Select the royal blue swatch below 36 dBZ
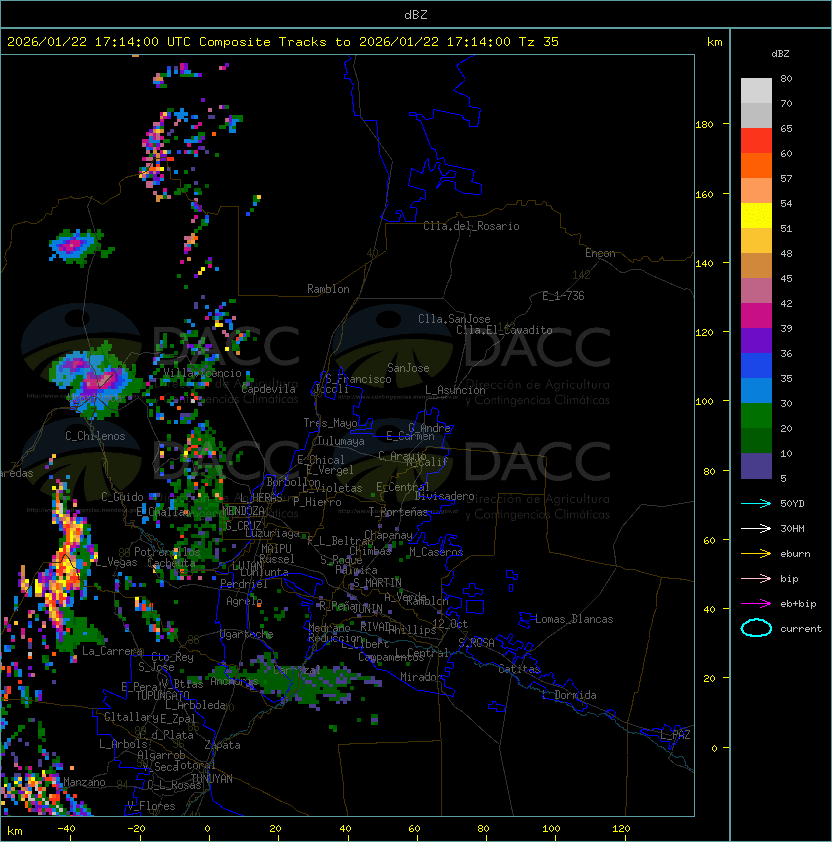 coord(756,366)
